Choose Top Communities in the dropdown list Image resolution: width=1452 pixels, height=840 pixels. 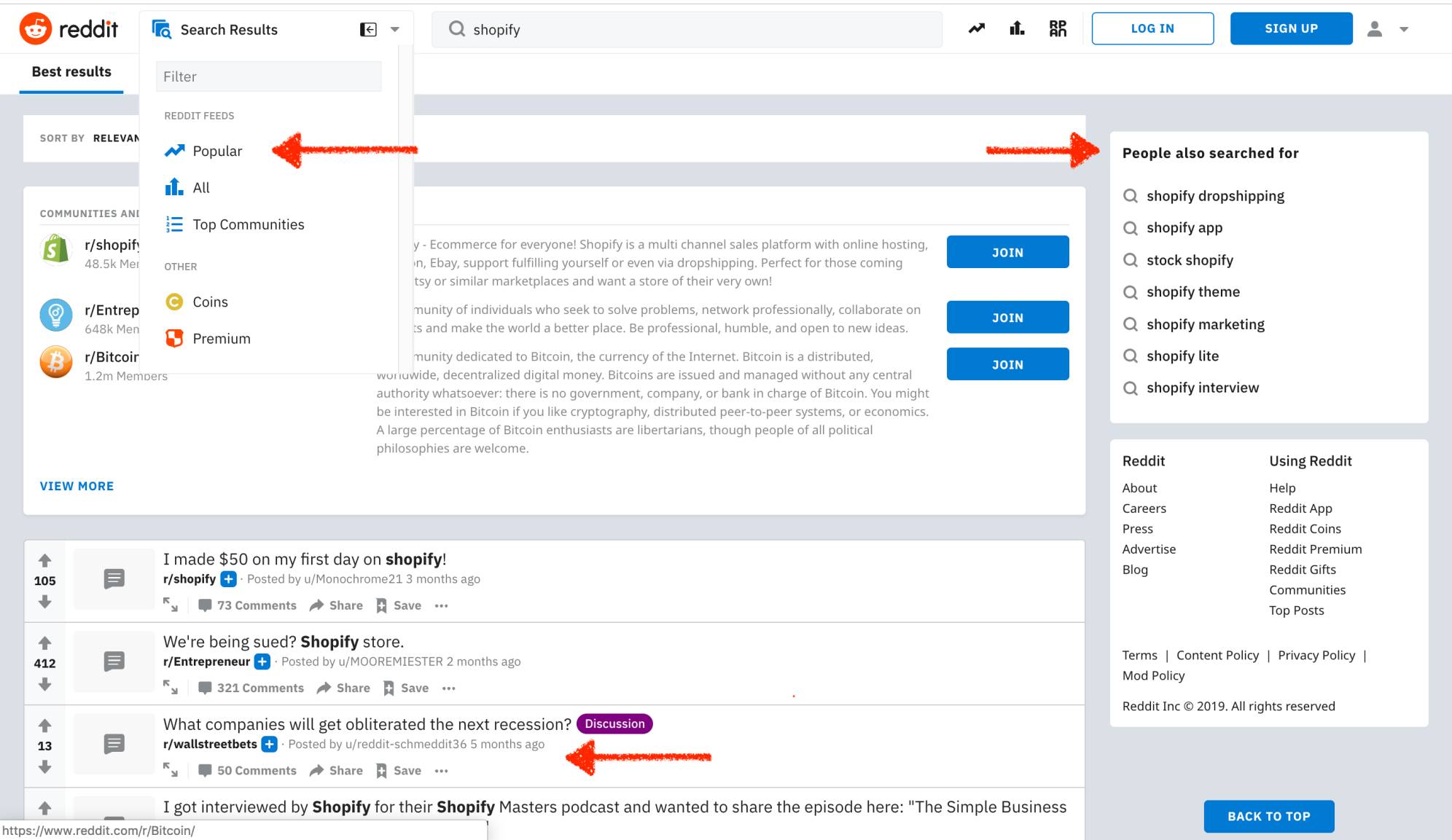(x=248, y=224)
